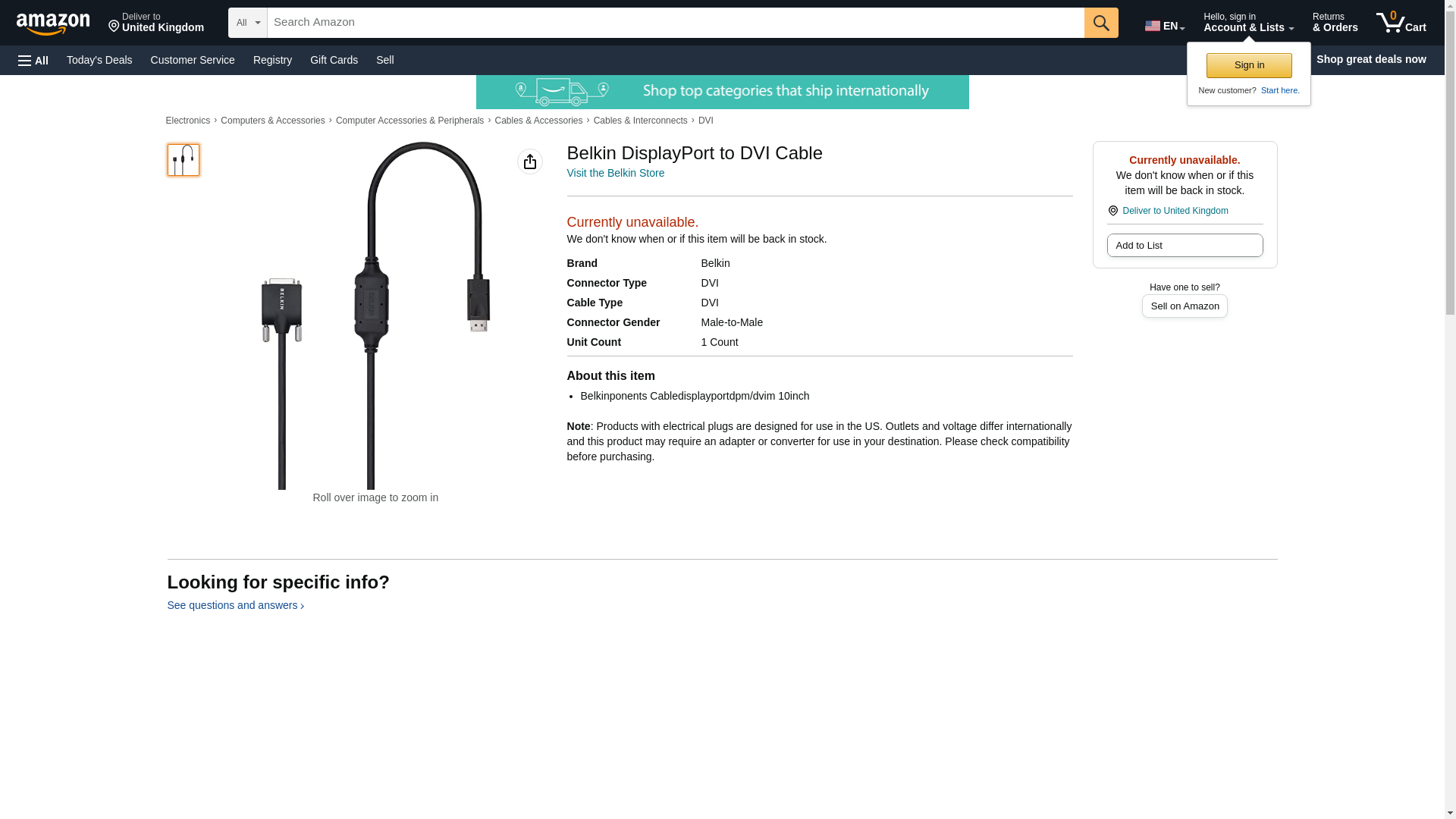Go to Customer Service
The width and height of the screenshot is (1456, 819).
193,60
